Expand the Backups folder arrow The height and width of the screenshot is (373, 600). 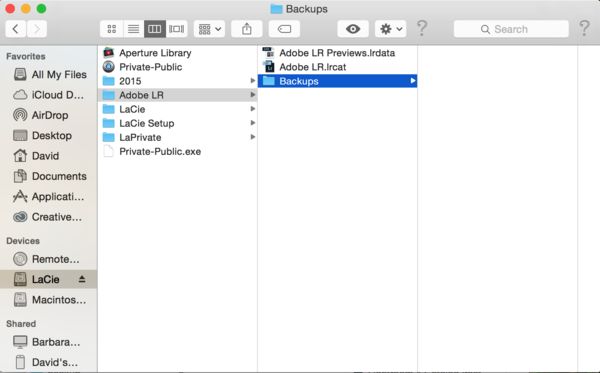[x=412, y=81]
